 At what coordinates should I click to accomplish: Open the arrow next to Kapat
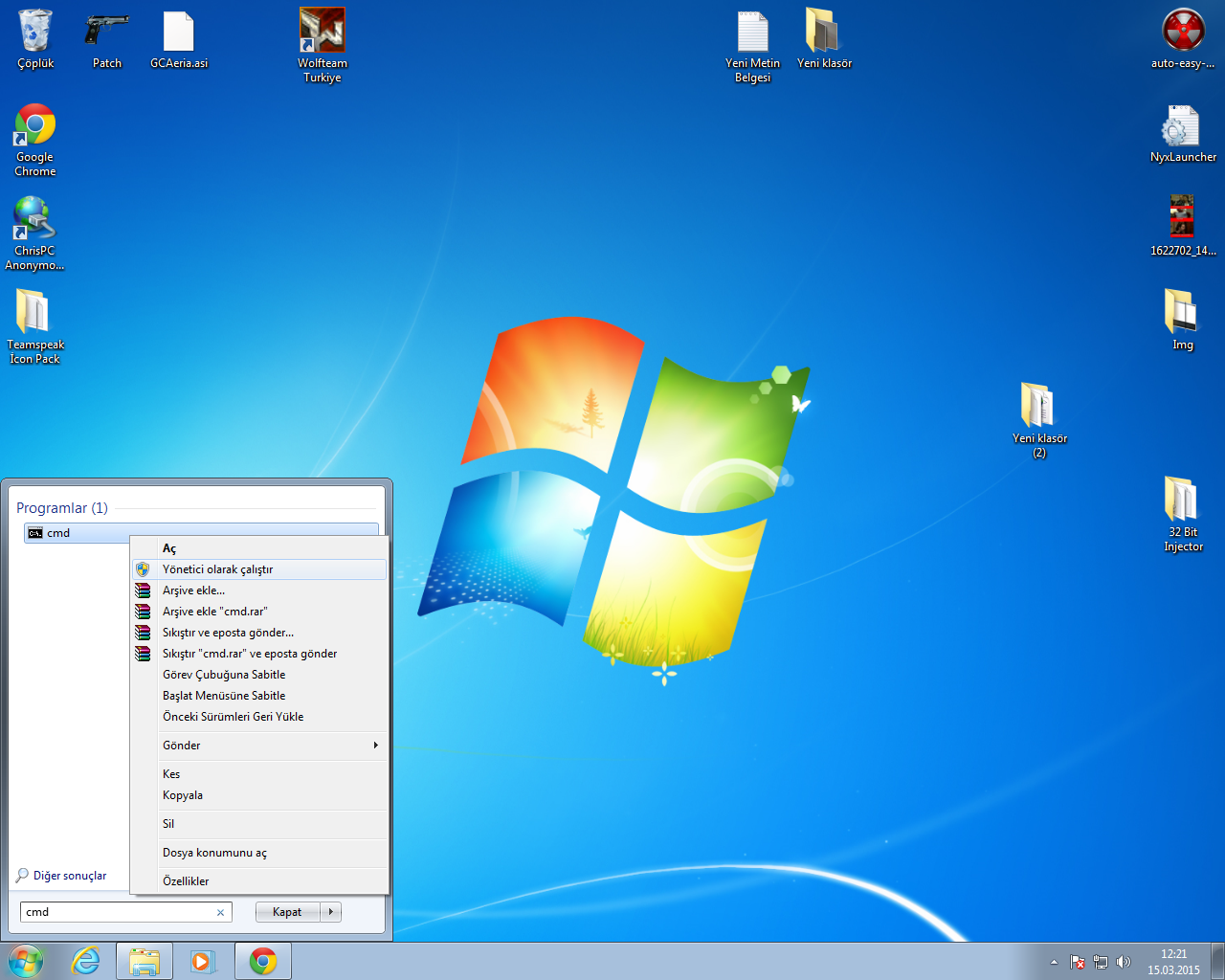[x=331, y=912]
